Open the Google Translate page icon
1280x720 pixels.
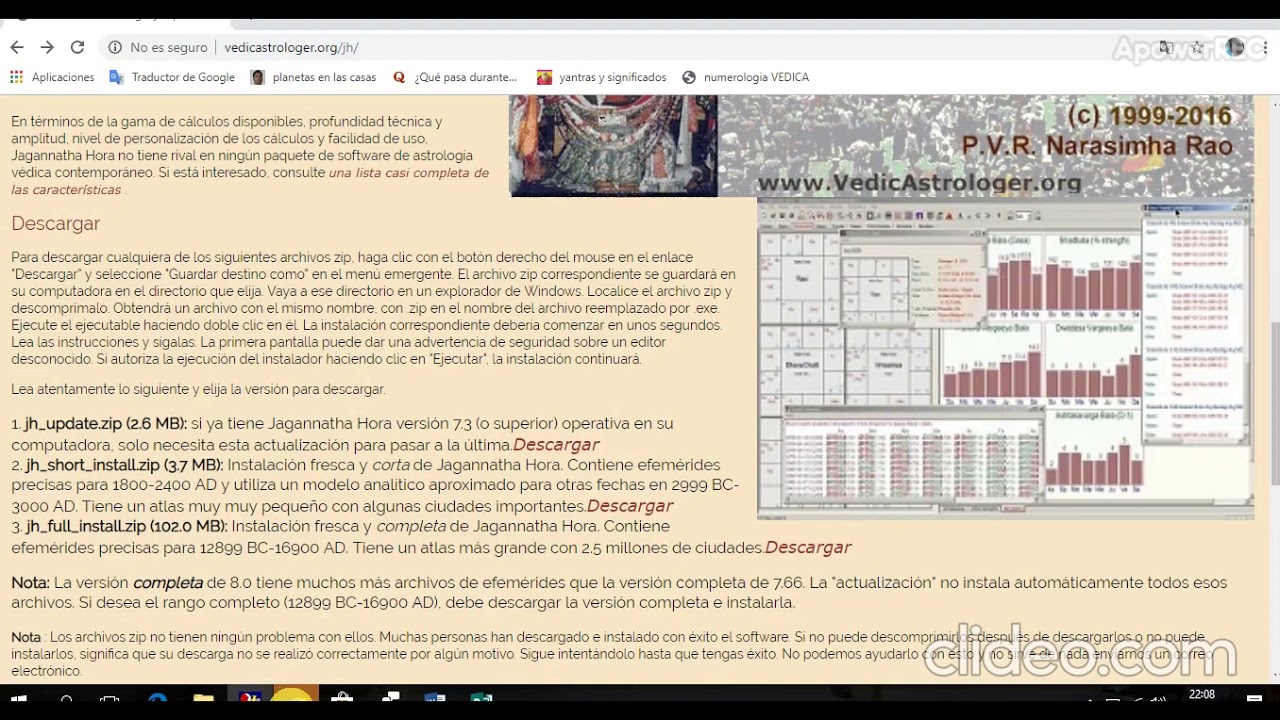point(1166,47)
